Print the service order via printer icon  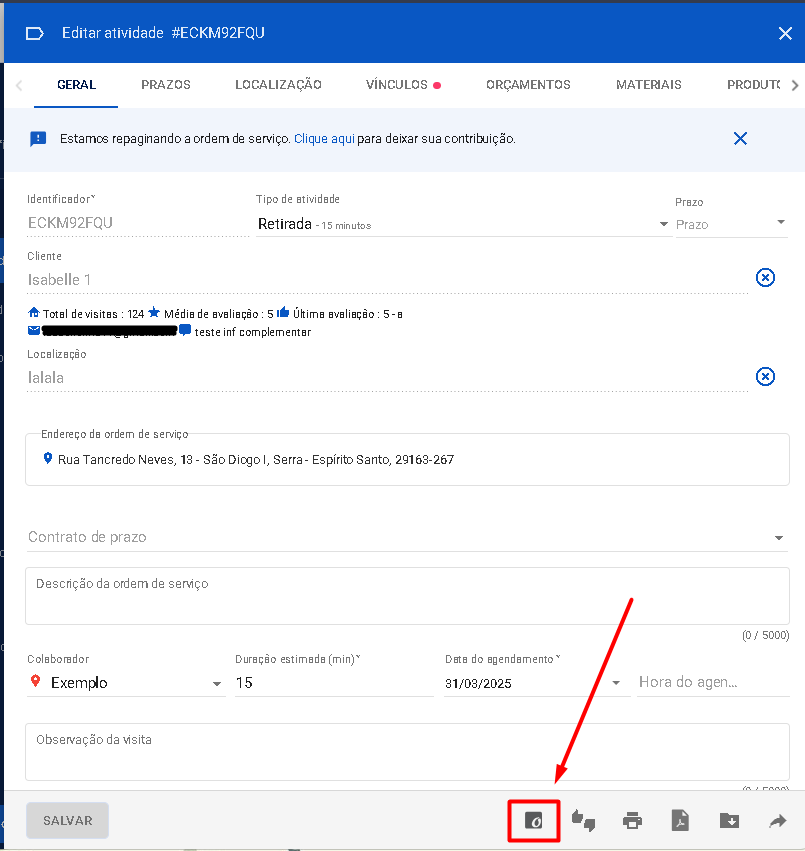point(632,821)
